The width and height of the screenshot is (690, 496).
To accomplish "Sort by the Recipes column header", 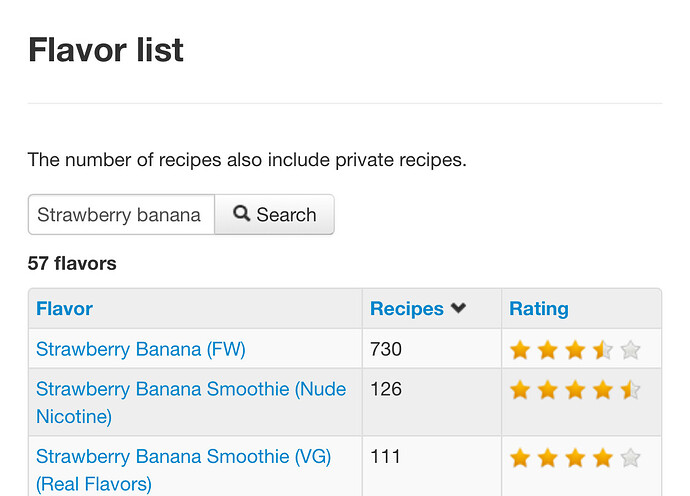I will [x=407, y=309].
